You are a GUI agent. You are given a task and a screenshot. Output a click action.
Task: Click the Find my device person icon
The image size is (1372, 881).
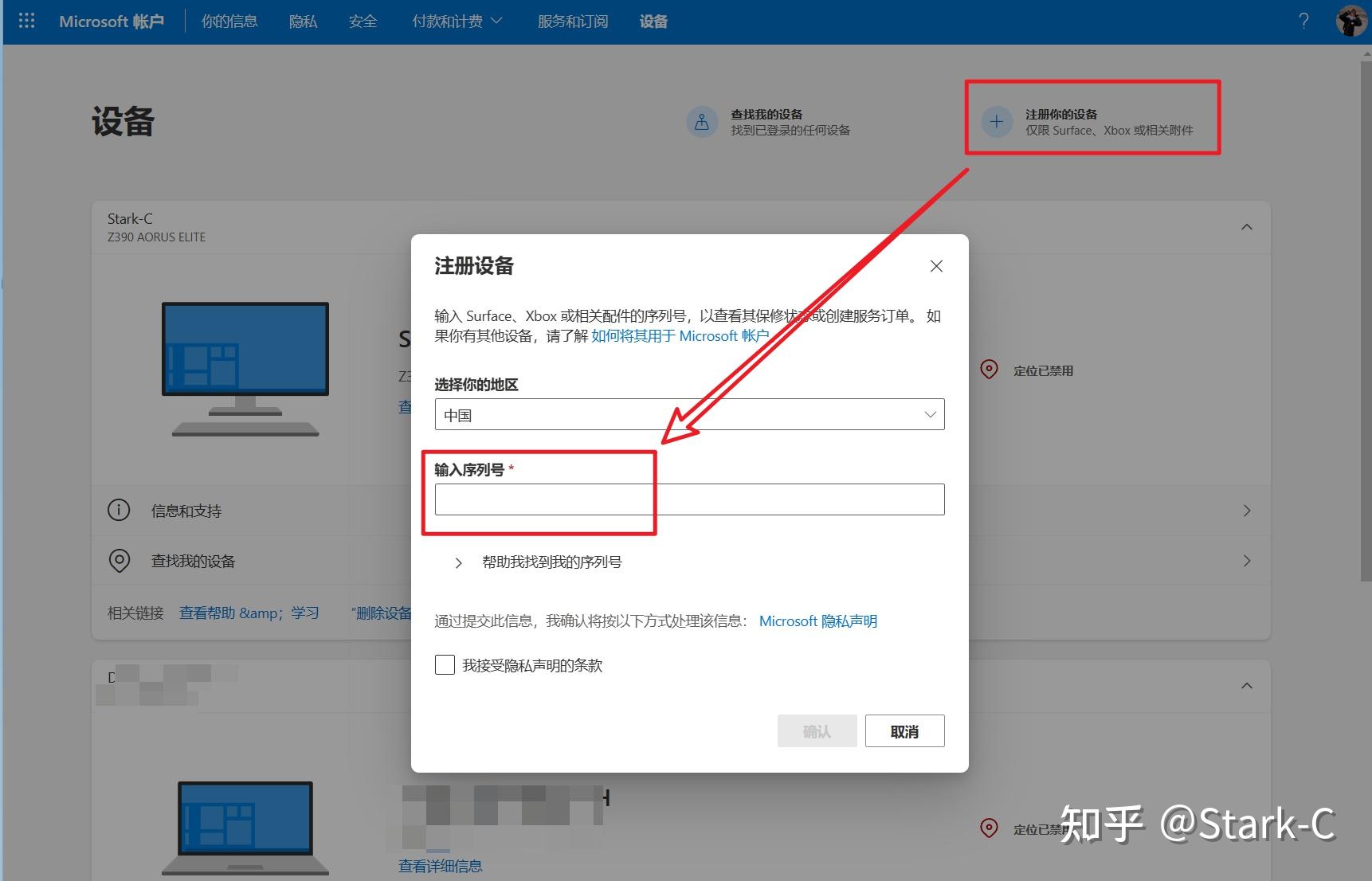point(702,122)
